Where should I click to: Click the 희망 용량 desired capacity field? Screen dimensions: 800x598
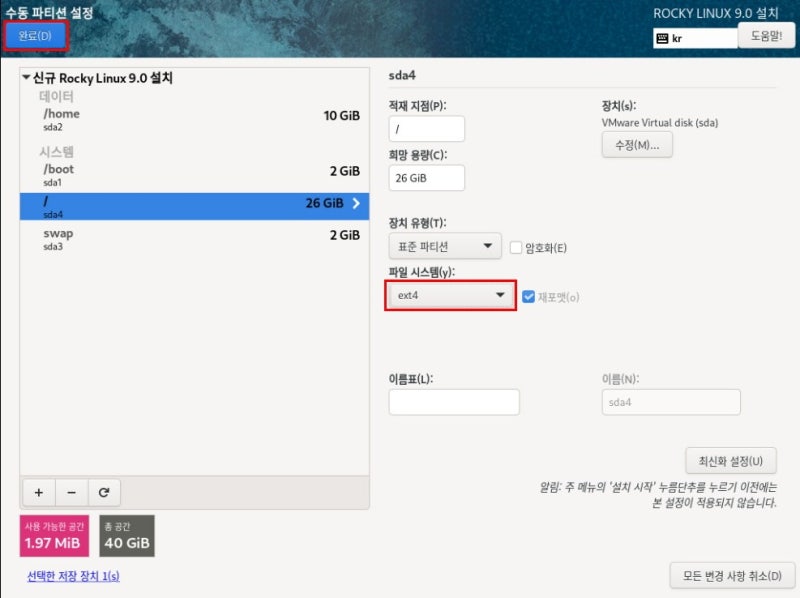coord(427,178)
